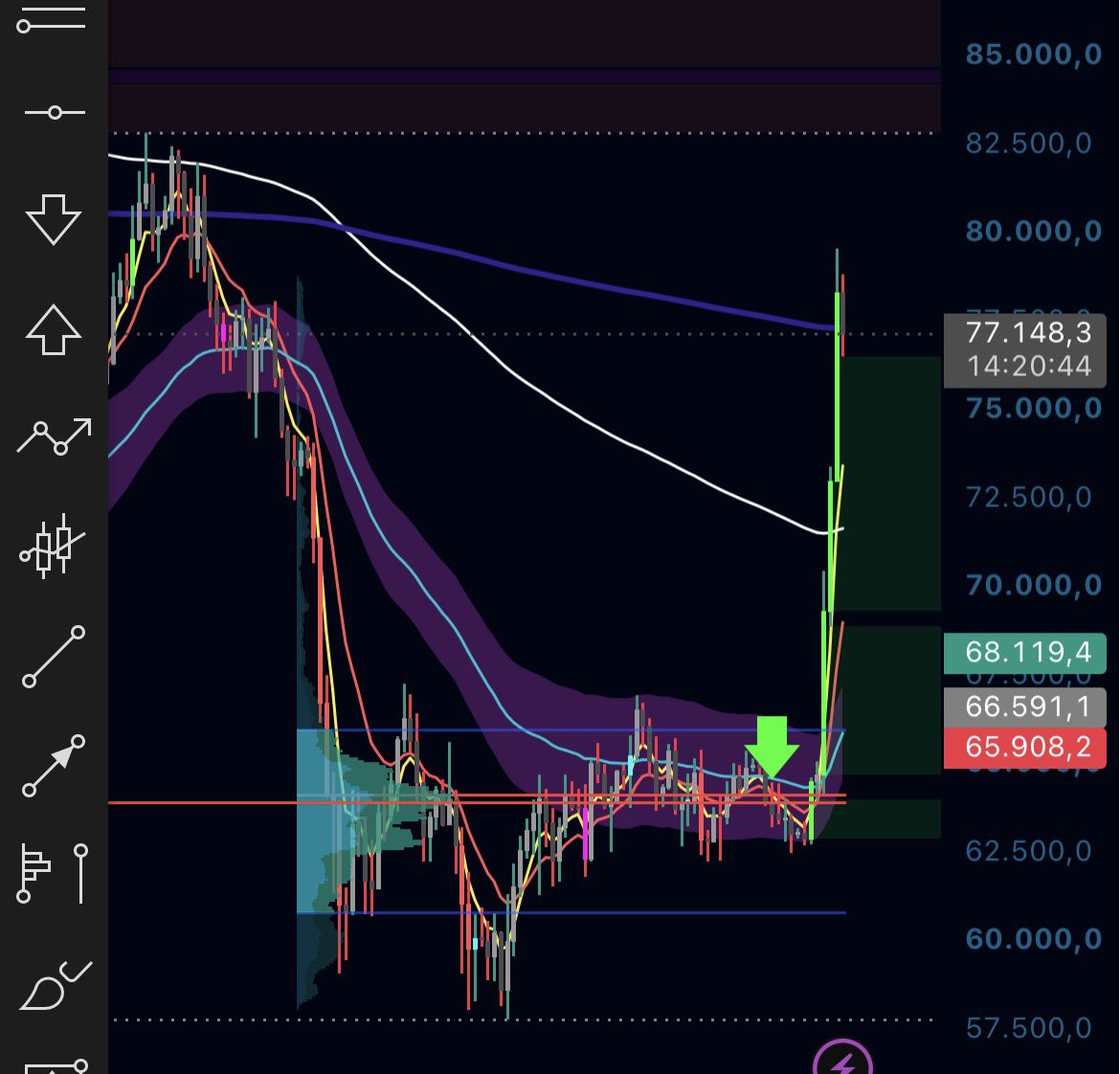The height and width of the screenshot is (1074, 1120).
Task: Select the arrow line drawing tool
Action: (x=54, y=766)
